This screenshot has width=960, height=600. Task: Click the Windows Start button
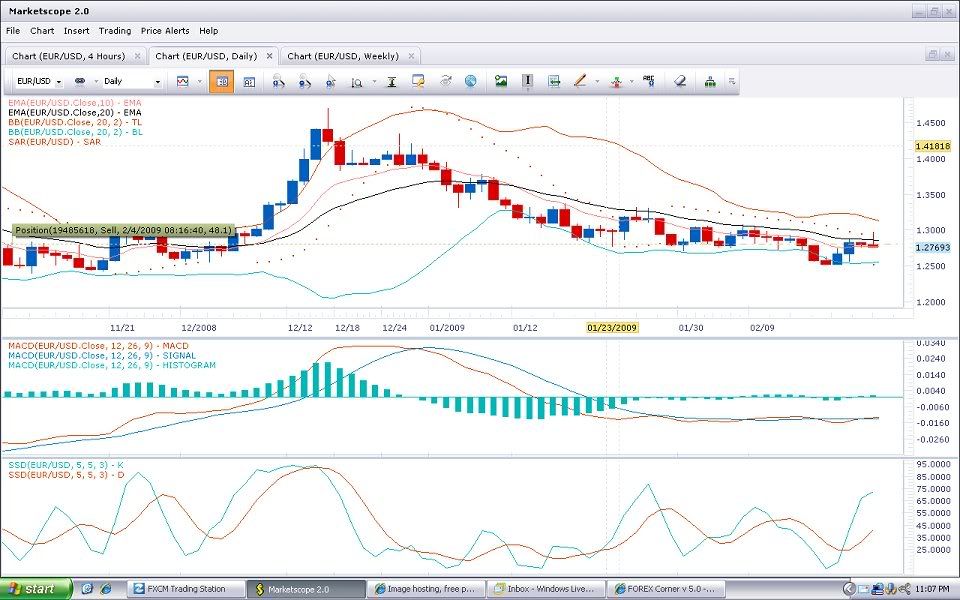pos(36,589)
